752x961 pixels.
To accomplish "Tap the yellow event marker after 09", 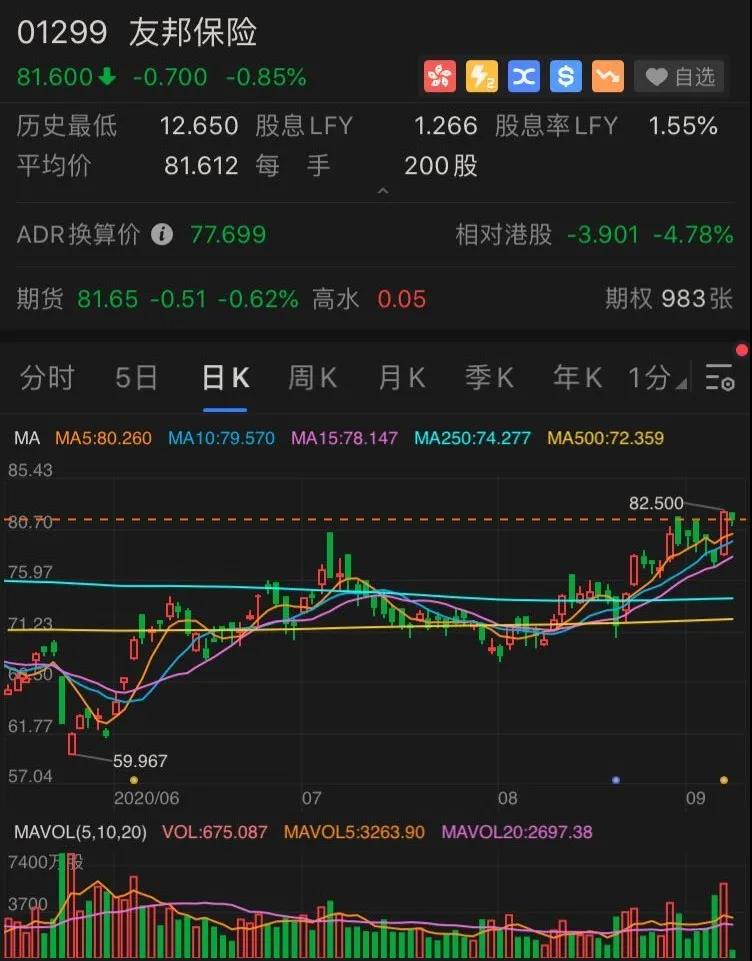I will click(x=724, y=780).
